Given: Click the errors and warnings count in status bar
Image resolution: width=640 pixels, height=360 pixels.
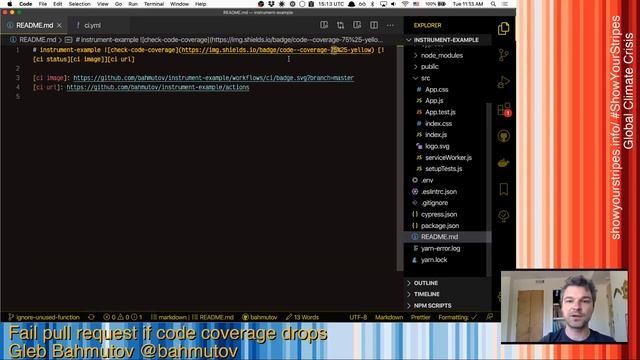Looking at the screenshot, I should (x=124, y=317).
